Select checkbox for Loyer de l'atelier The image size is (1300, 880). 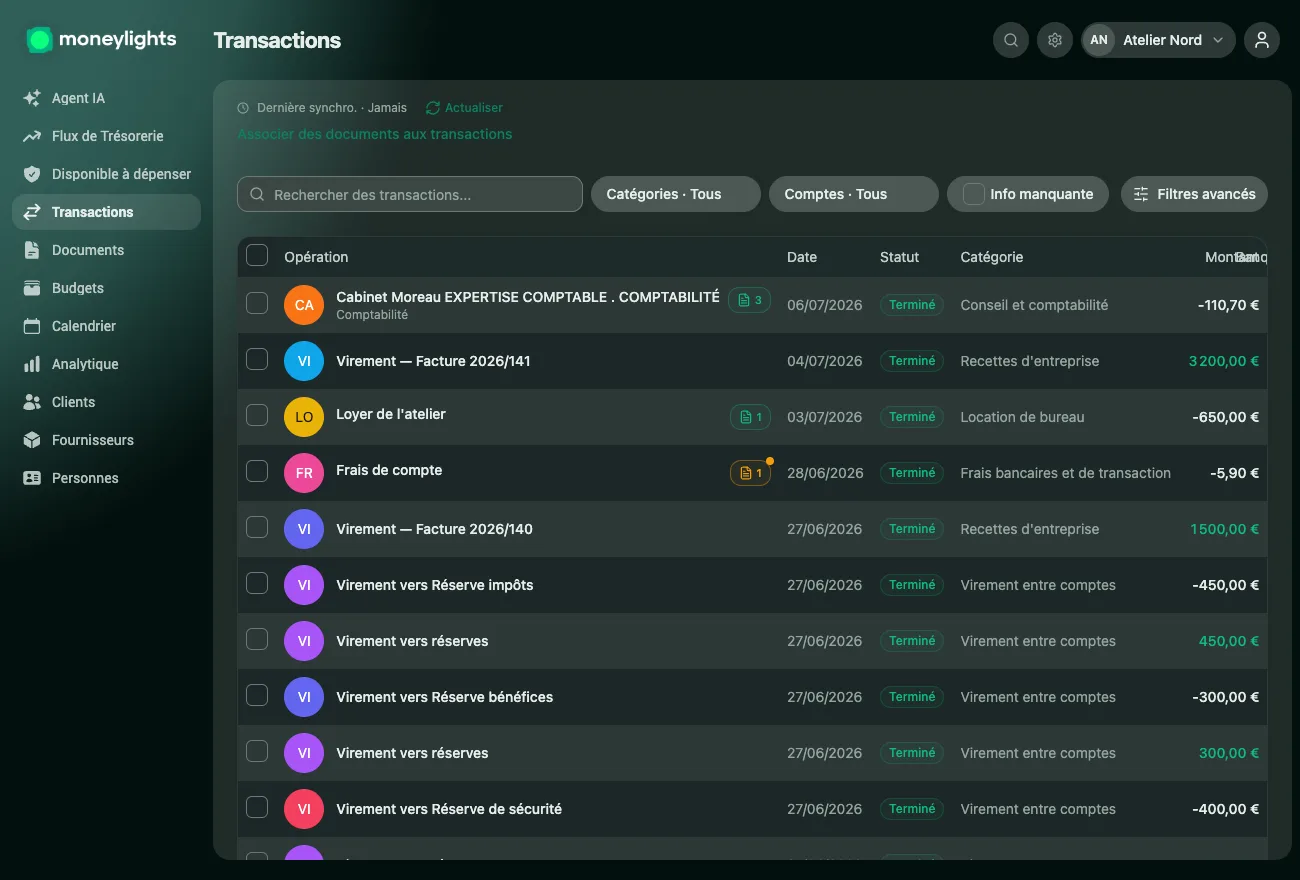[257, 415]
